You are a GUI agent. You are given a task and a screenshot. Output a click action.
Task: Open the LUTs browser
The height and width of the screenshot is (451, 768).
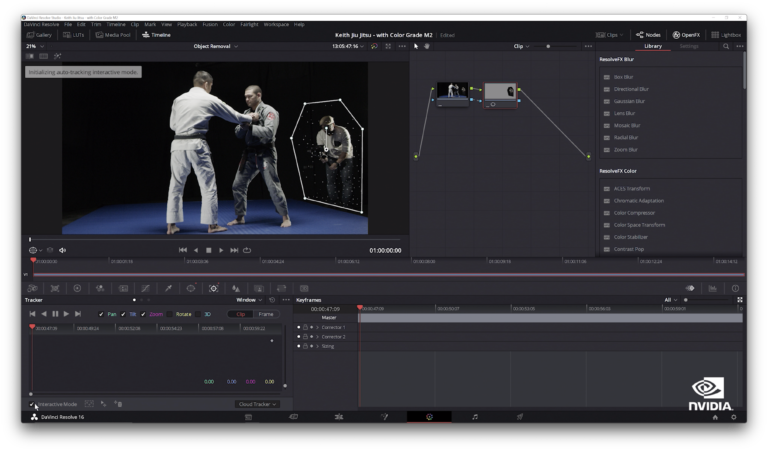coord(74,35)
